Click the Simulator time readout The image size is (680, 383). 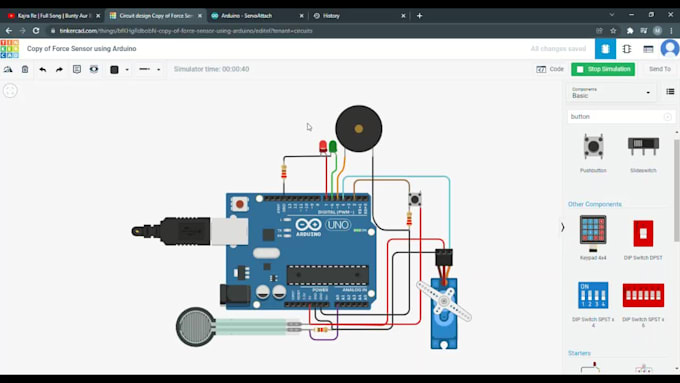point(212,69)
